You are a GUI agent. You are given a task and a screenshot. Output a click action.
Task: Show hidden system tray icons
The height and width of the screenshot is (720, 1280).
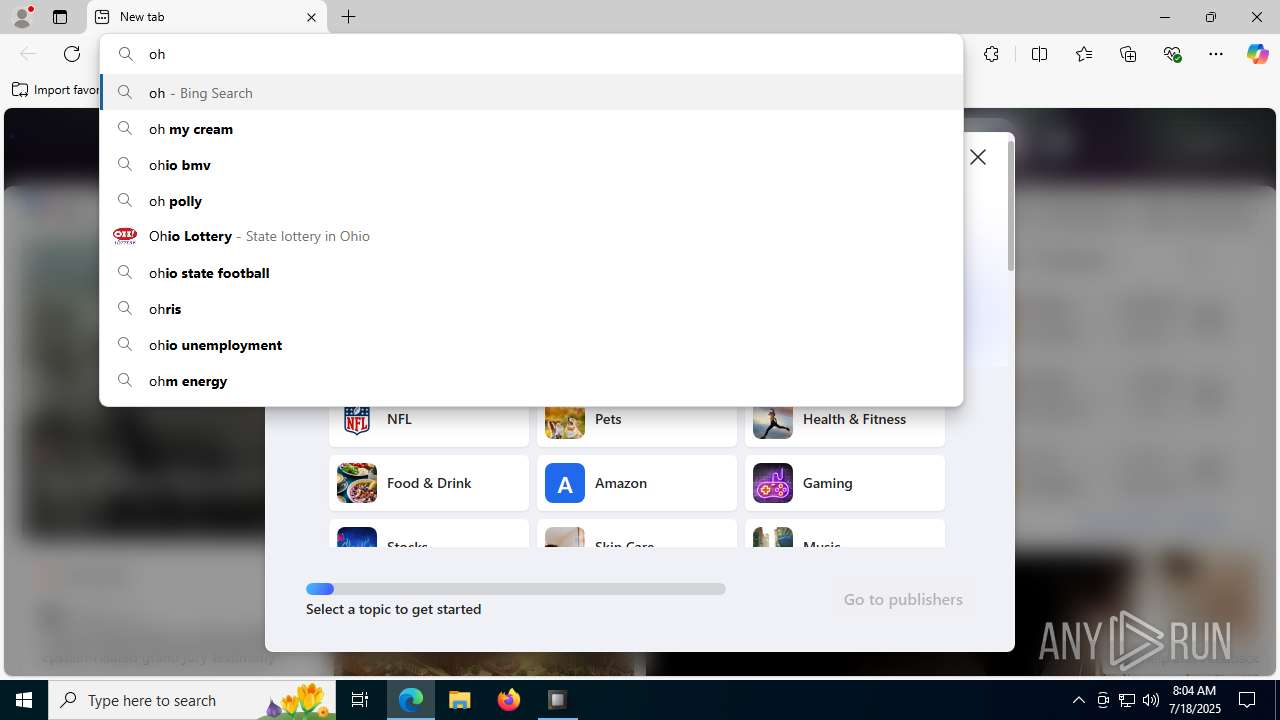(1078, 700)
